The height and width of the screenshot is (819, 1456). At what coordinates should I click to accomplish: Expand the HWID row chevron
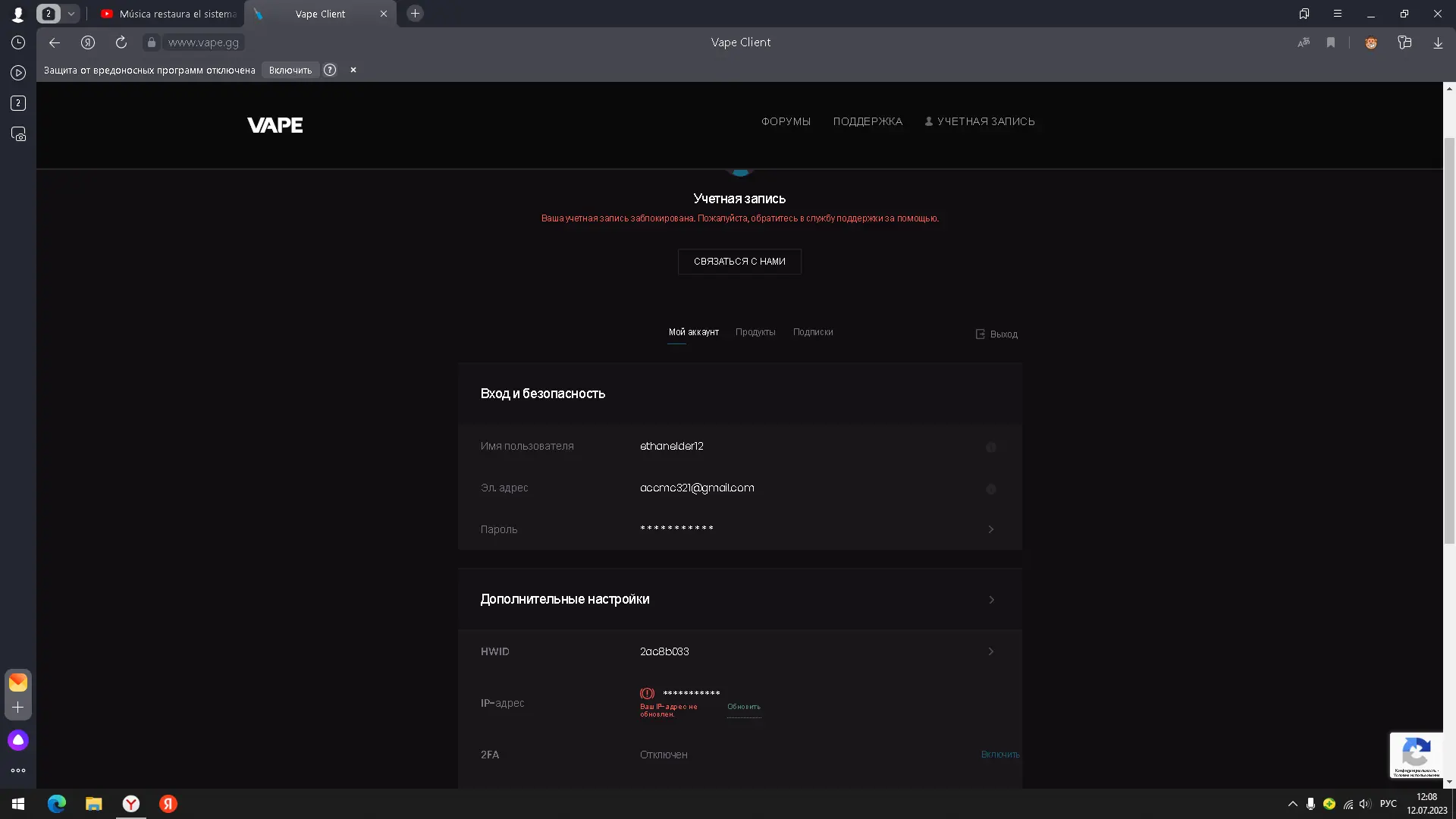[991, 651]
